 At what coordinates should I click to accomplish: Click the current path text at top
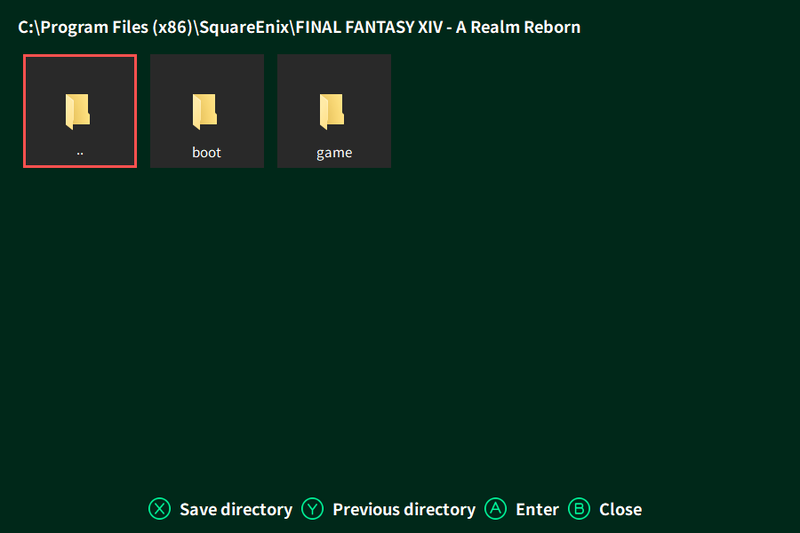[299, 27]
